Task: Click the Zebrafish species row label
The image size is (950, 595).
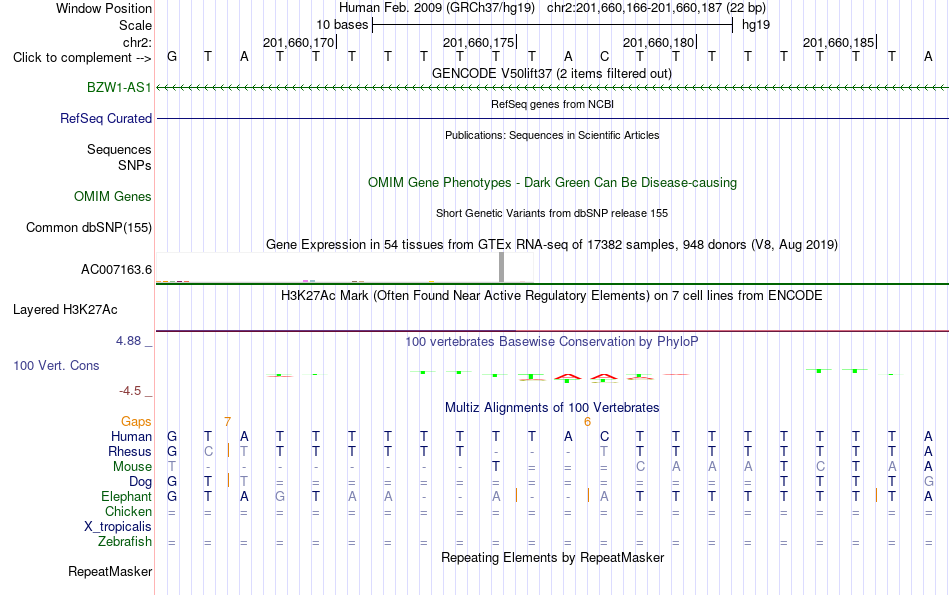Action: click(x=125, y=542)
